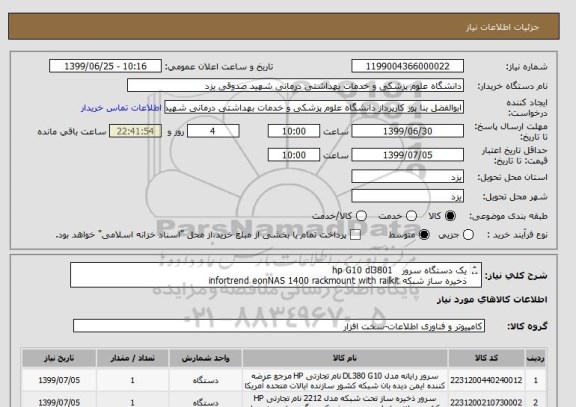Click the delivery city field یزد
This screenshot has width=576, height=407.
pyautogui.click(x=407, y=196)
